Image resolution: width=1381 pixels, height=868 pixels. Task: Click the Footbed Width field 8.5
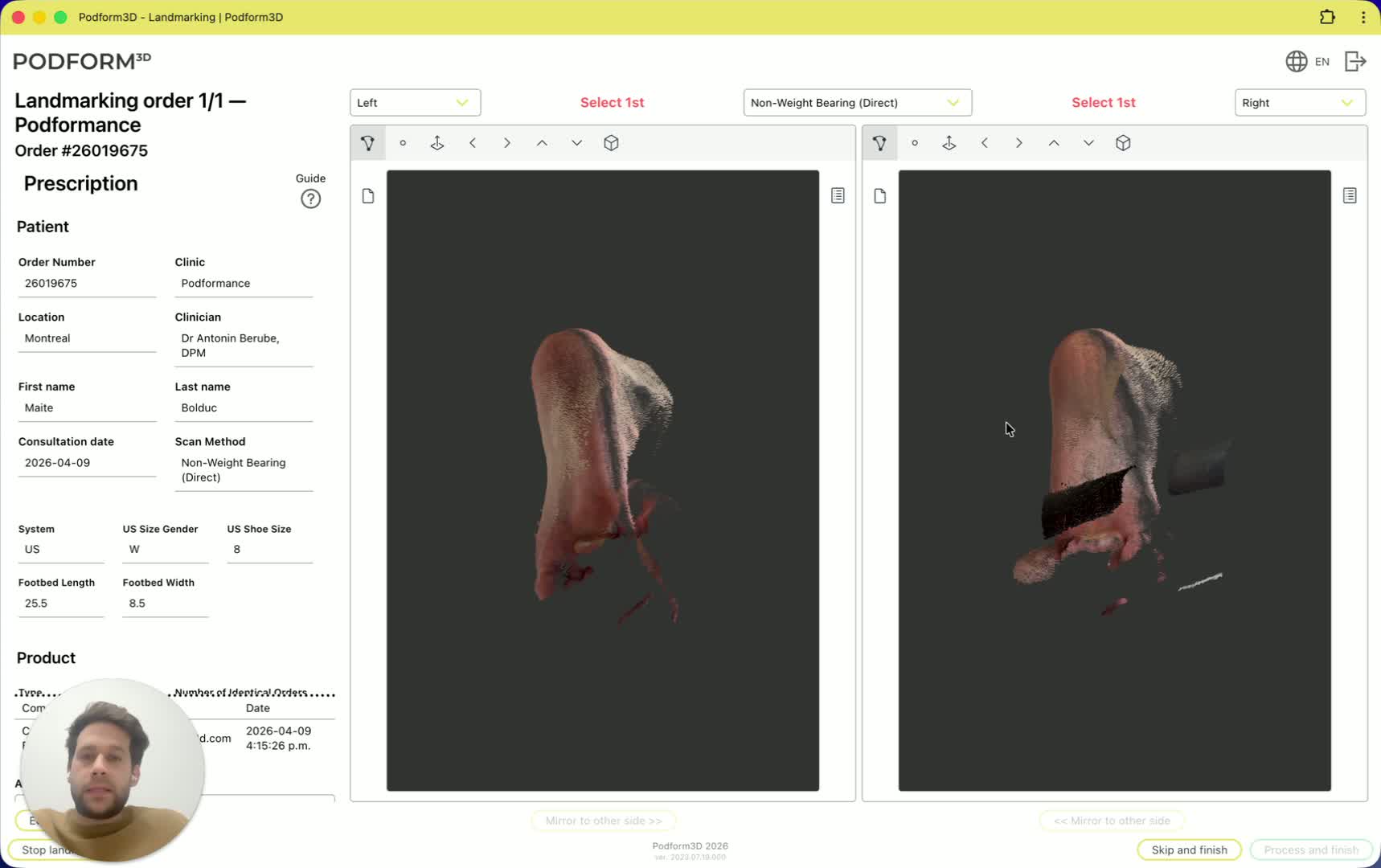(166, 604)
